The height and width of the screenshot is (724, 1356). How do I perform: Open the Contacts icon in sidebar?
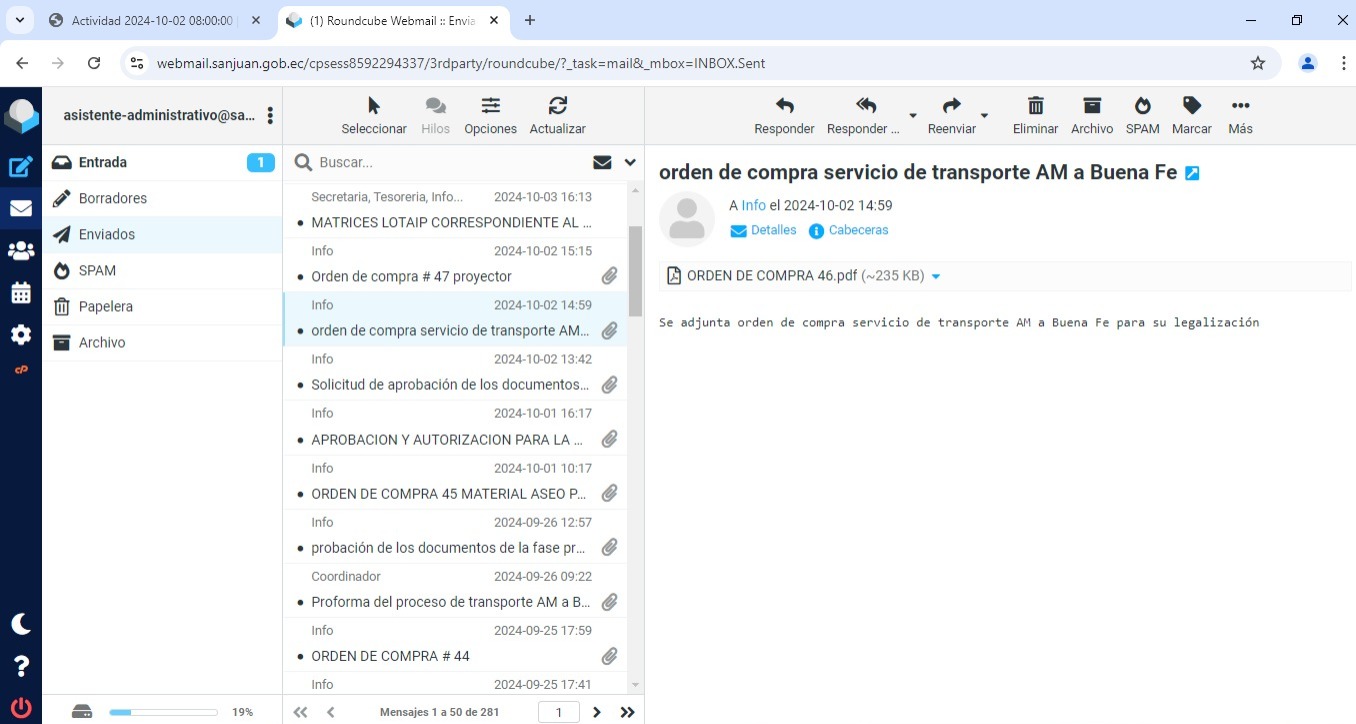pos(20,250)
